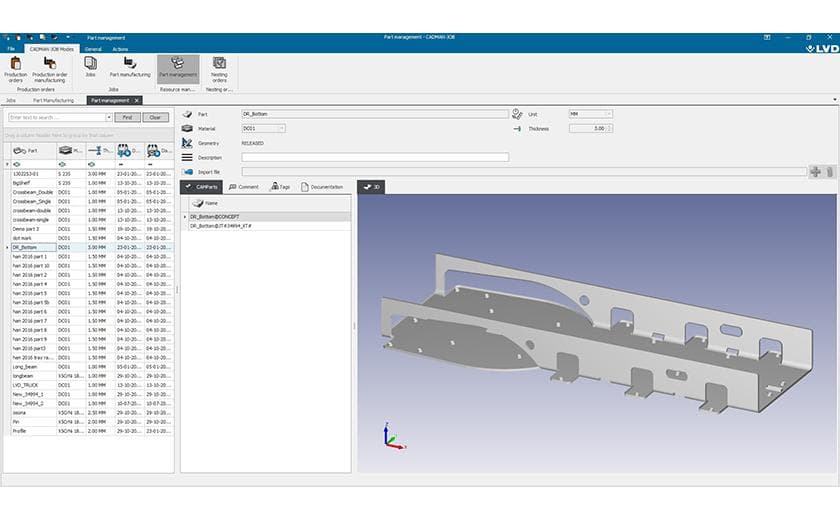The width and height of the screenshot is (840, 520).
Task: Click the last date column header
Action: pyautogui.click(x=159, y=151)
